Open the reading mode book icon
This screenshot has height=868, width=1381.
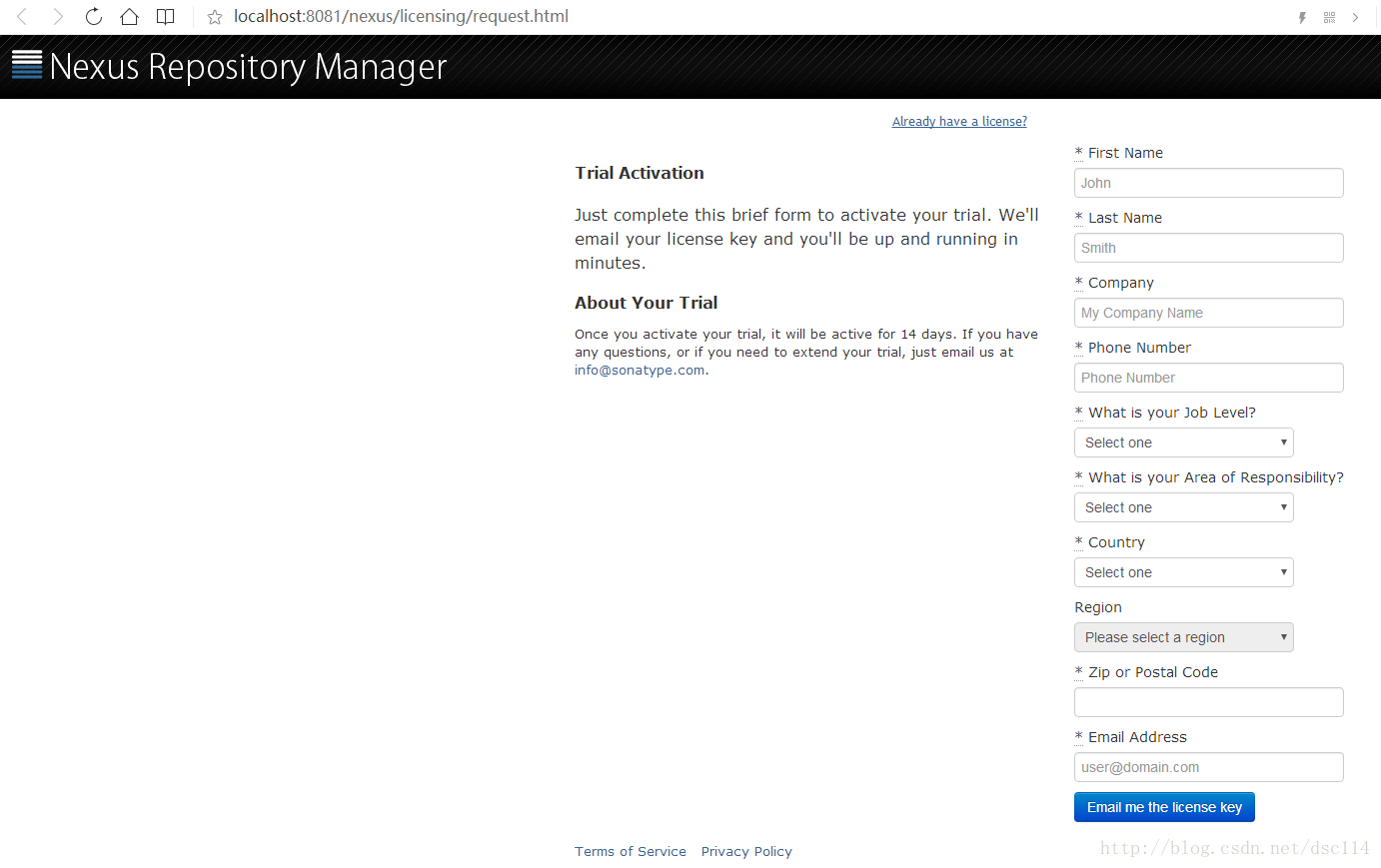[166, 17]
